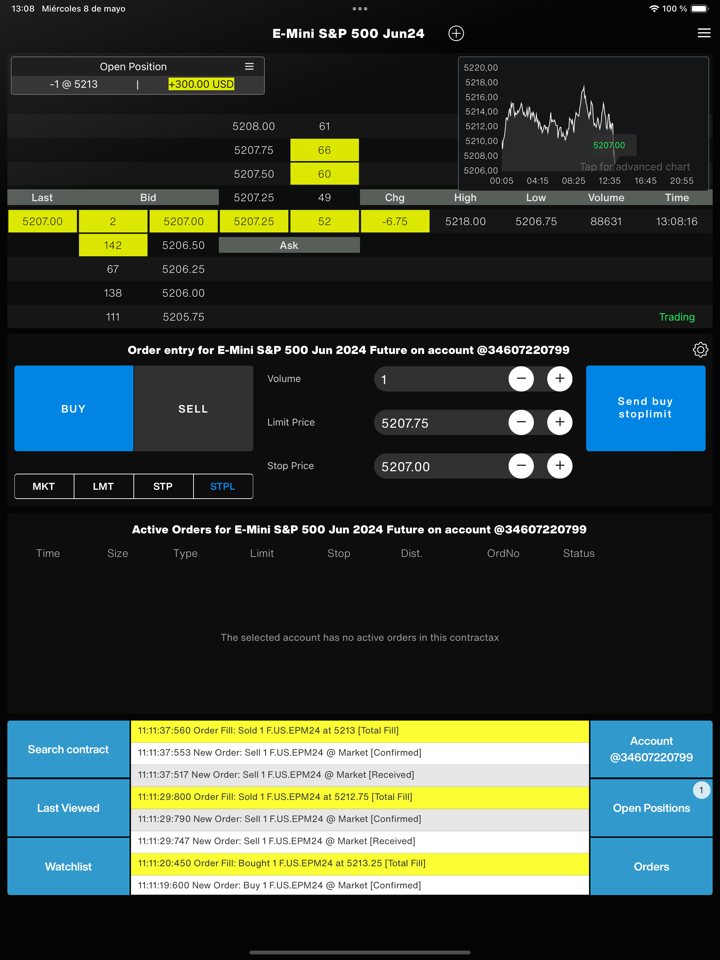Tap the price chart for advanced chart
Screen dimensions: 720x960
point(585,122)
